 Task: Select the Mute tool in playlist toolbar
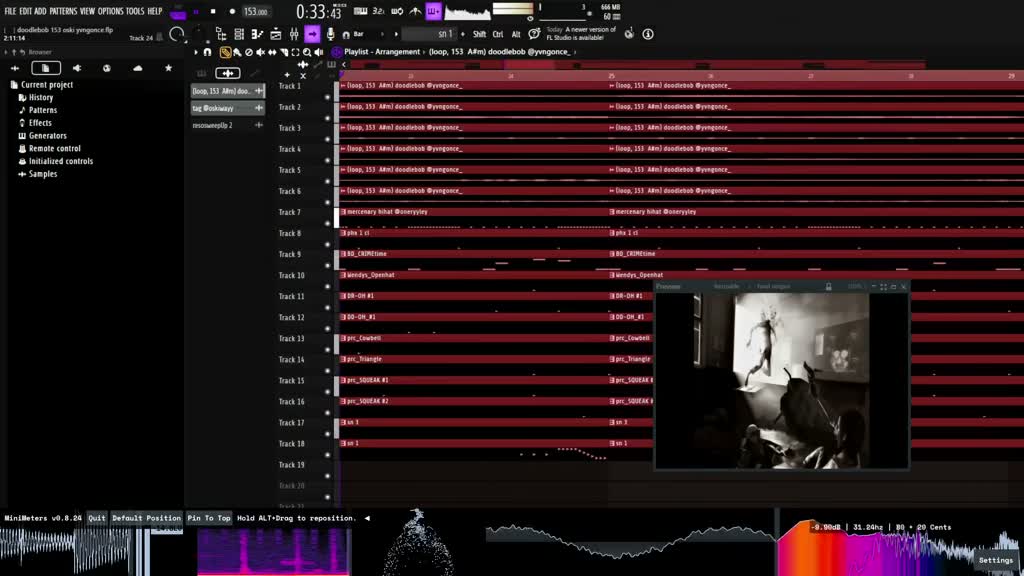[261, 52]
